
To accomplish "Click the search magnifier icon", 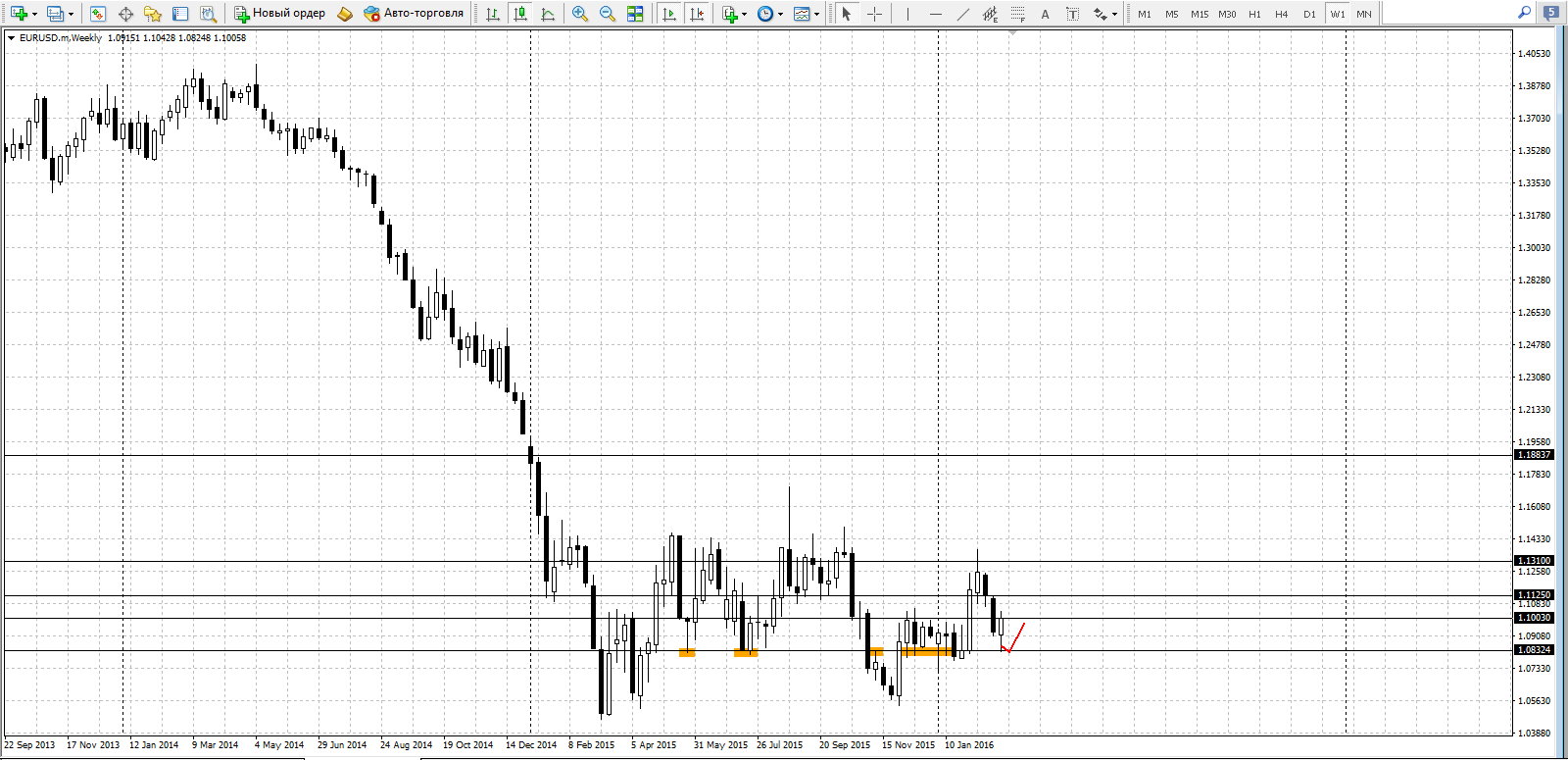I will click(x=1524, y=13).
